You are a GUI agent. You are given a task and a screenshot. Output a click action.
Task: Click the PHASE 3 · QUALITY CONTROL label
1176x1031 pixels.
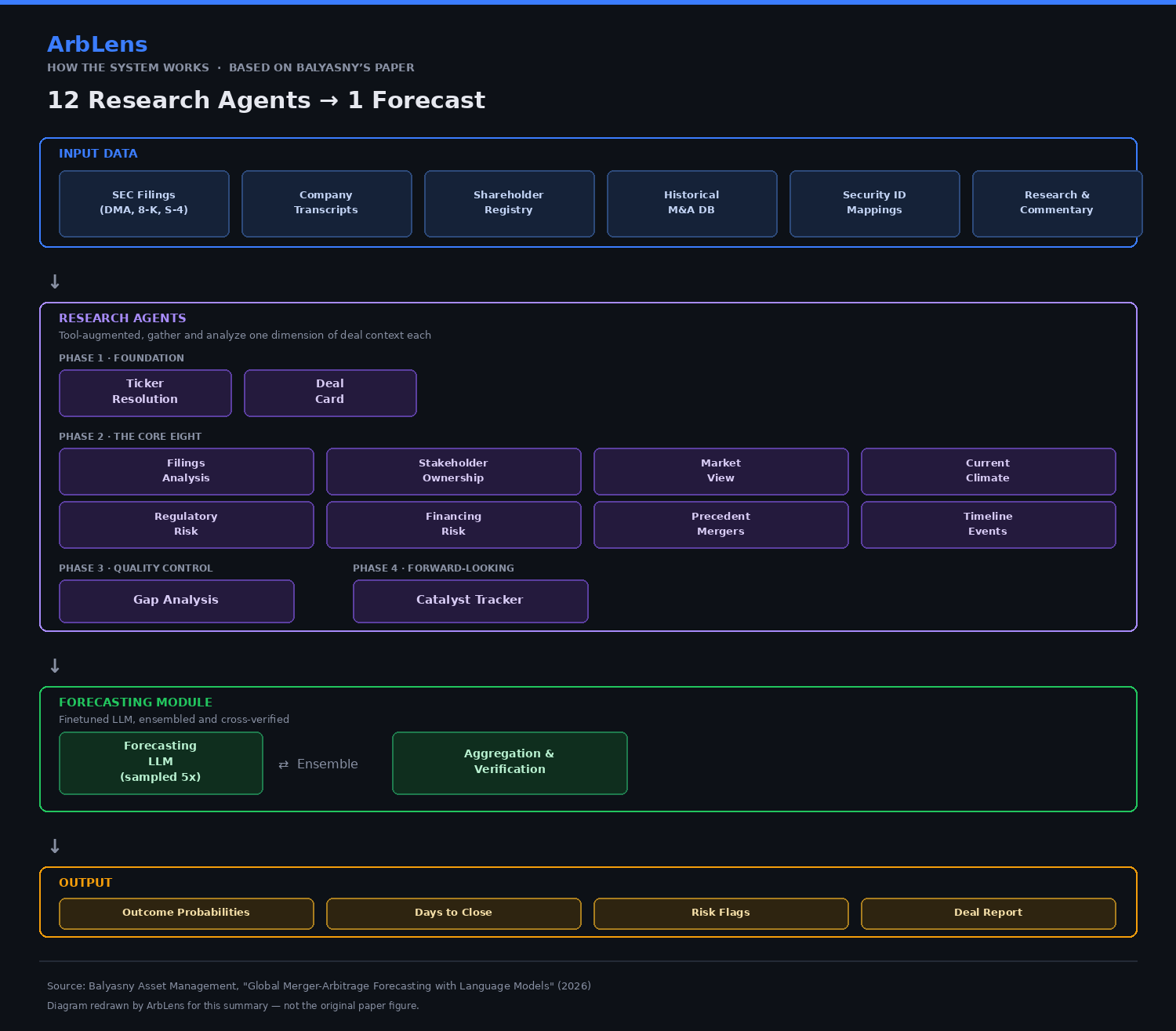[136, 568]
